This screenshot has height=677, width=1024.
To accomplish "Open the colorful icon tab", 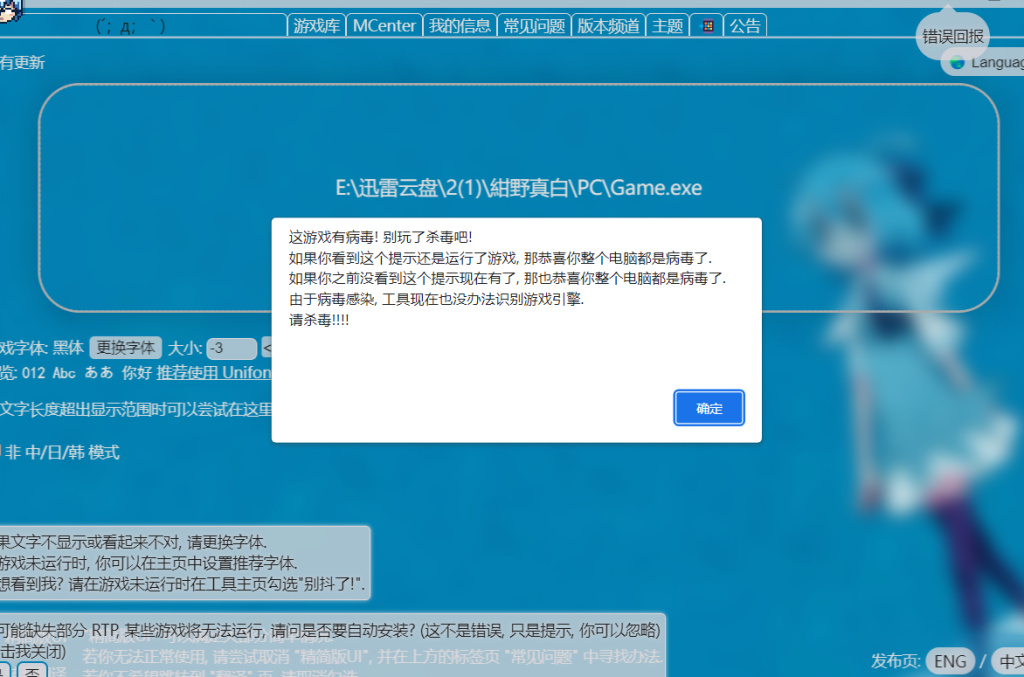I will click(707, 26).
